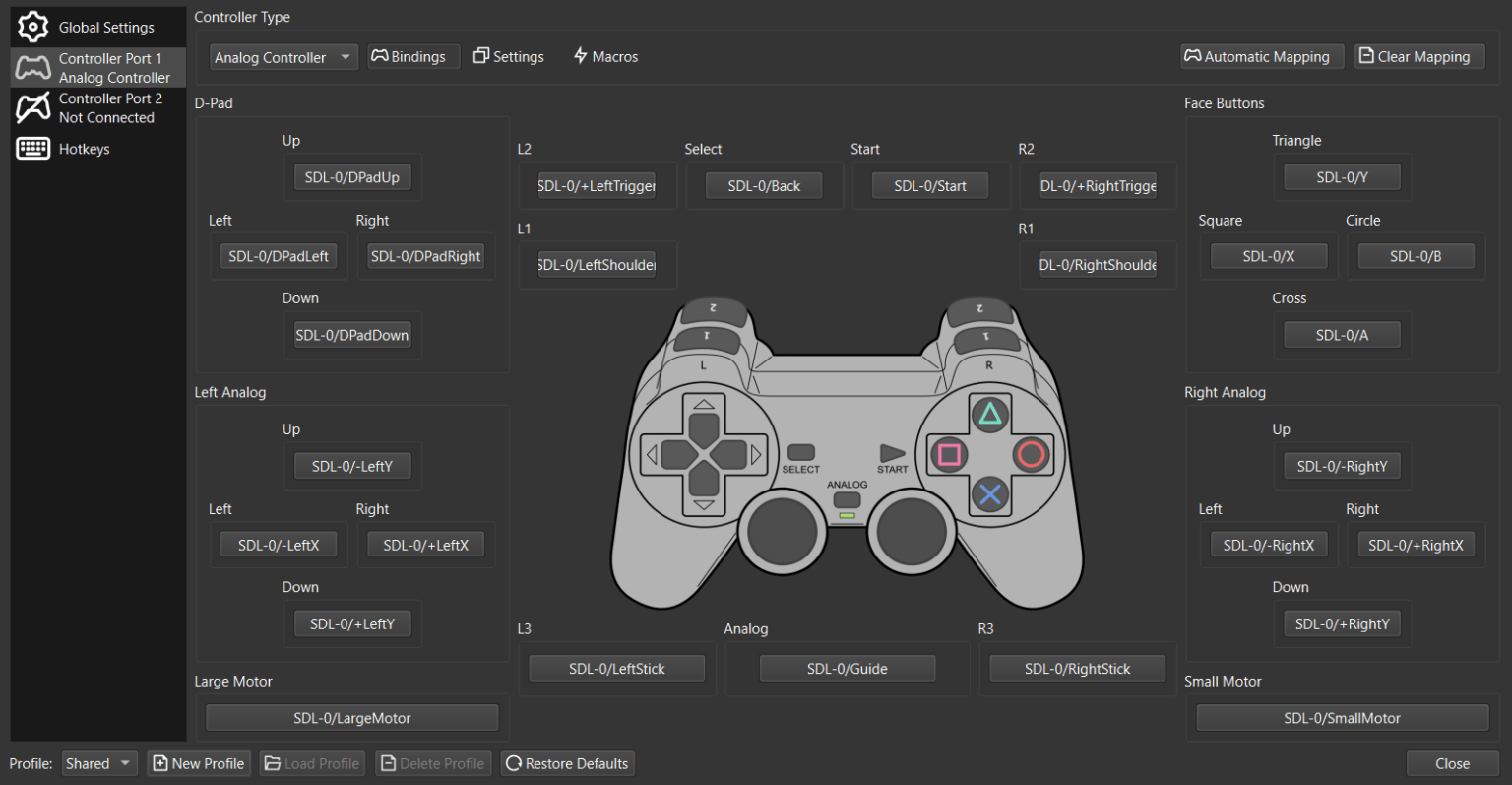Open Hotkeys keyboard icon
The width and height of the screenshot is (1512, 785).
point(32,149)
